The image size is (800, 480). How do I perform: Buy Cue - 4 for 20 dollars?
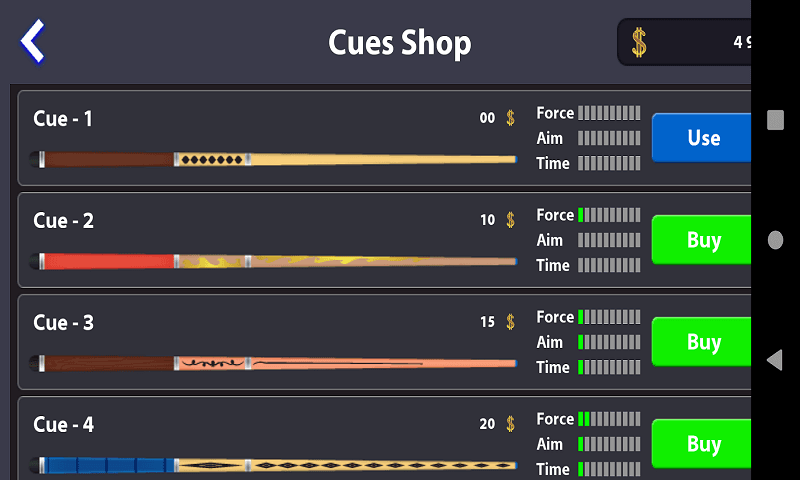point(702,444)
